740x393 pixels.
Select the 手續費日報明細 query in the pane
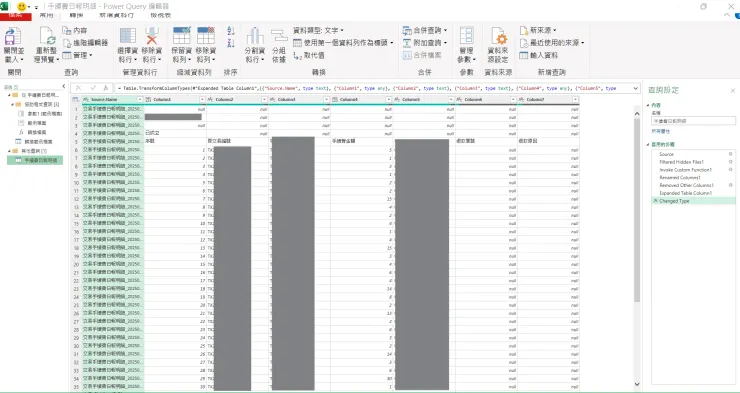35,160
